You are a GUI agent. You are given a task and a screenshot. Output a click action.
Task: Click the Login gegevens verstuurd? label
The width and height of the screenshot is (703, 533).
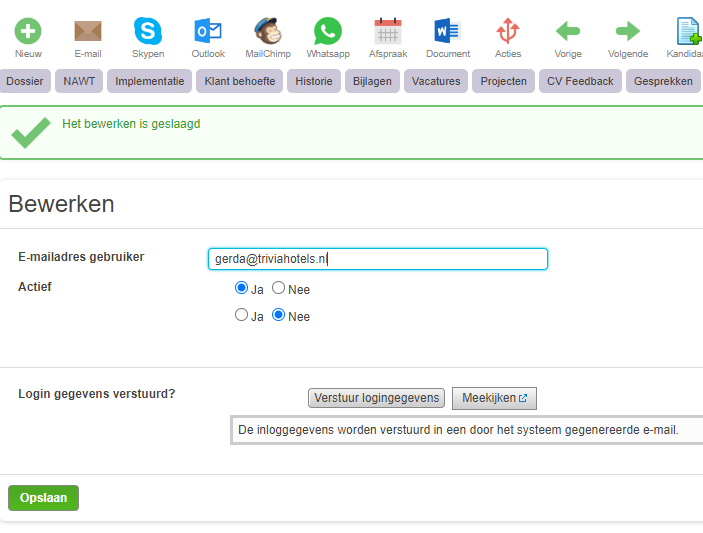pos(96,394)
